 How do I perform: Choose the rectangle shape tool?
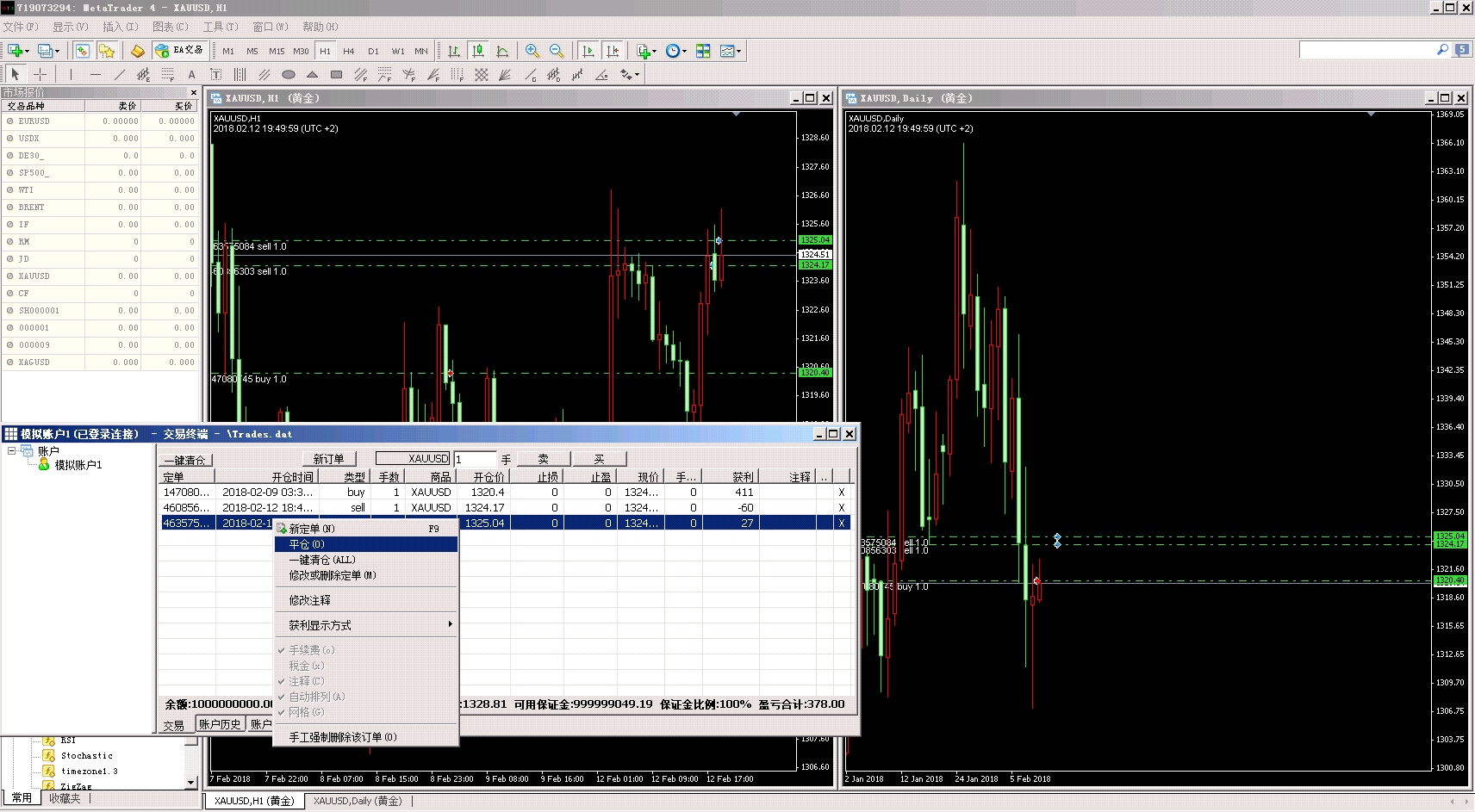coord(336,75)
